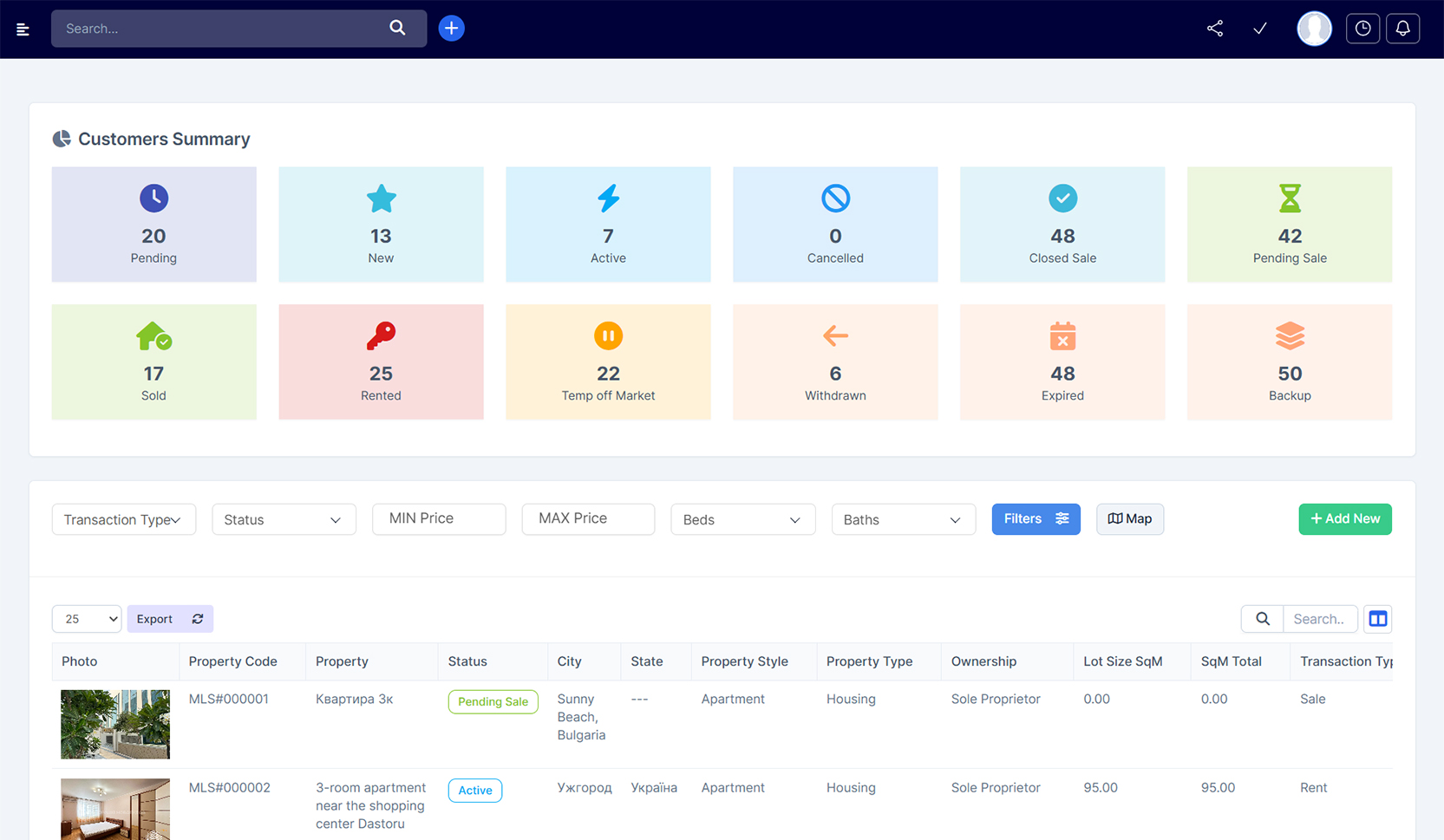Click the checkmark tasks icon

point(1260,29)
